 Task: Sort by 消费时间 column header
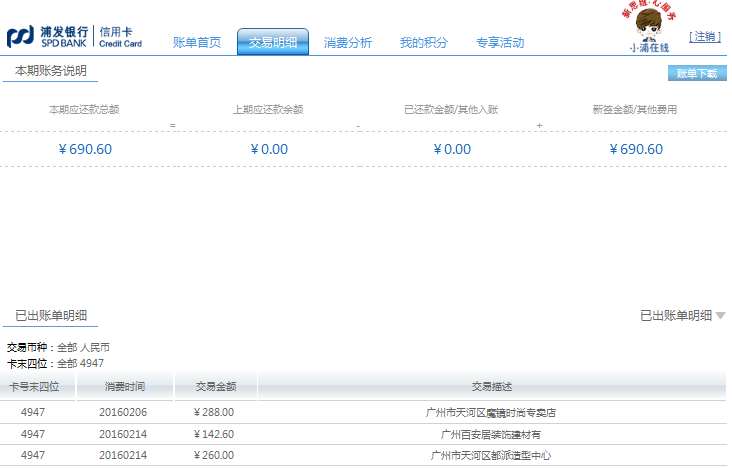(x=125, y=386)
